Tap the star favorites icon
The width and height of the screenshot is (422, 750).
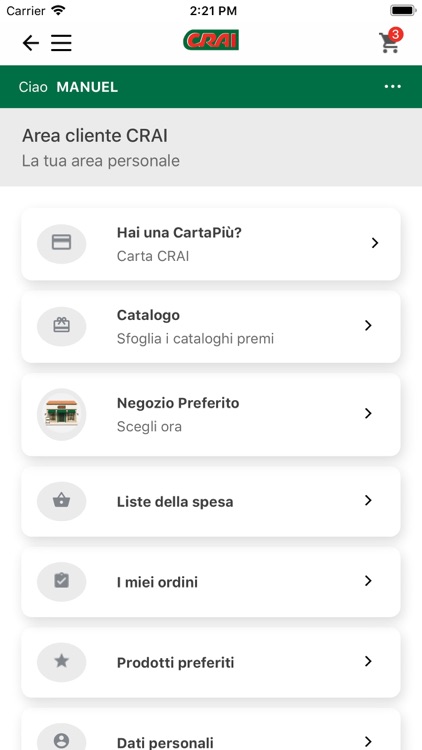(61, 662)
